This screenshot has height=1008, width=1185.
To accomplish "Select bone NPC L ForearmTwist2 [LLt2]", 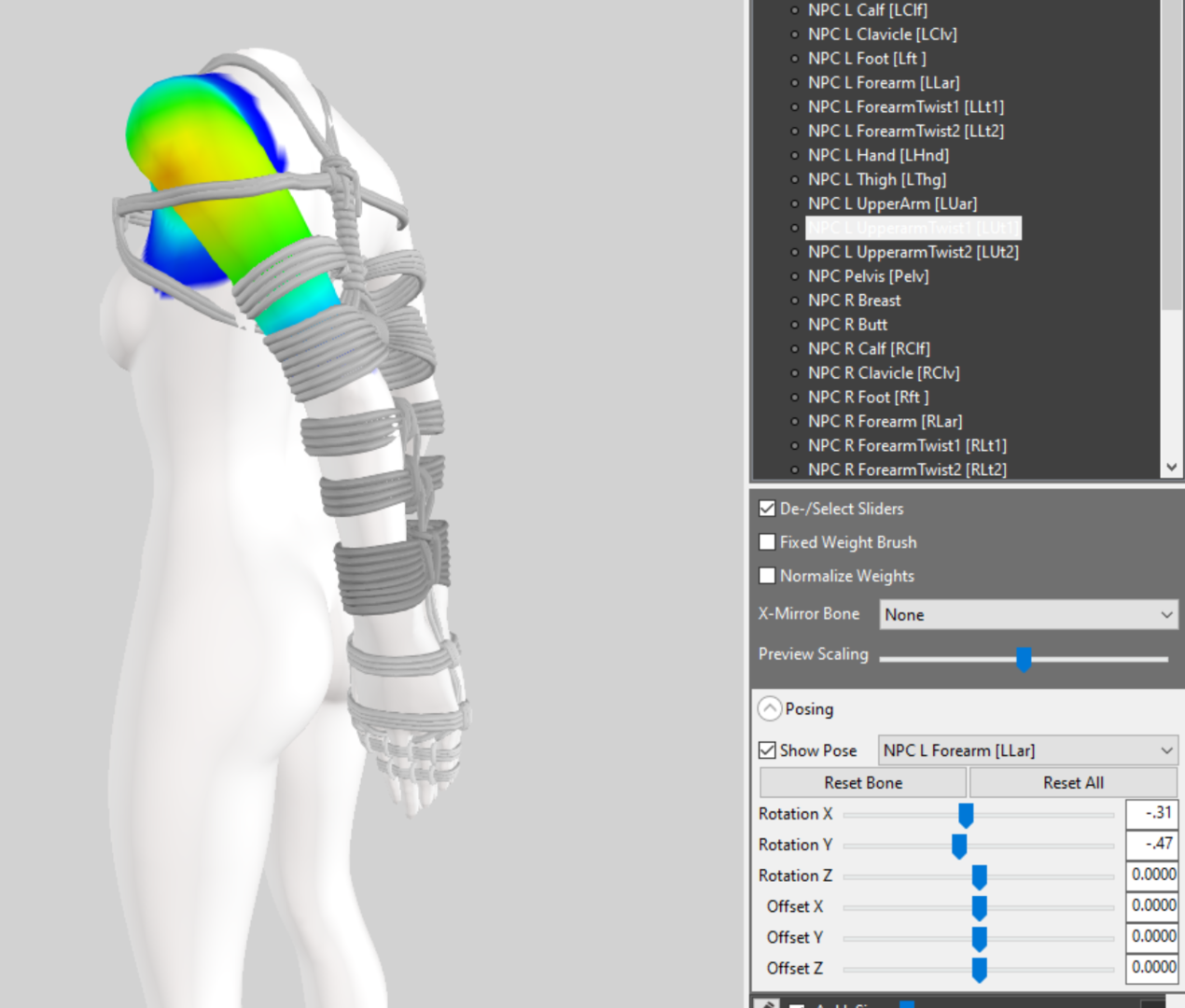I will click(x=906, y=132).
